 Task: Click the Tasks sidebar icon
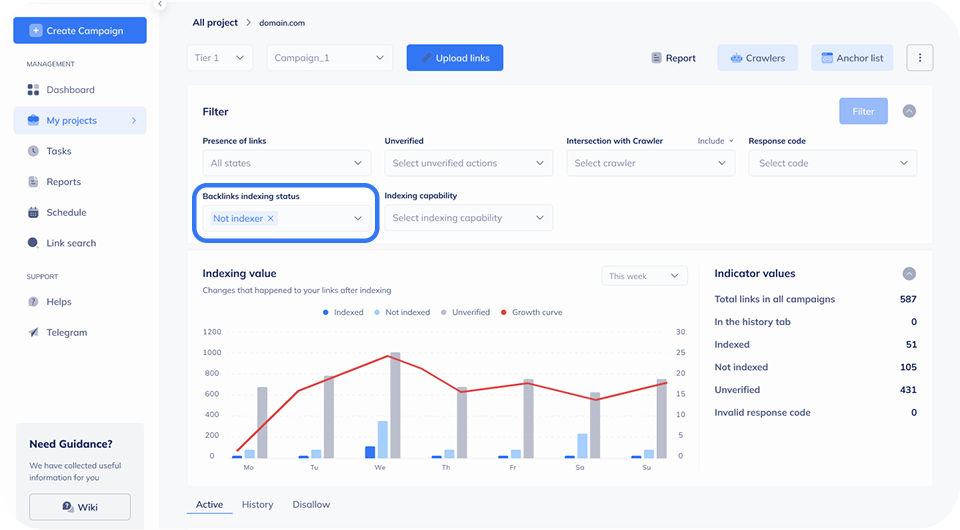[x=33, y=151]
